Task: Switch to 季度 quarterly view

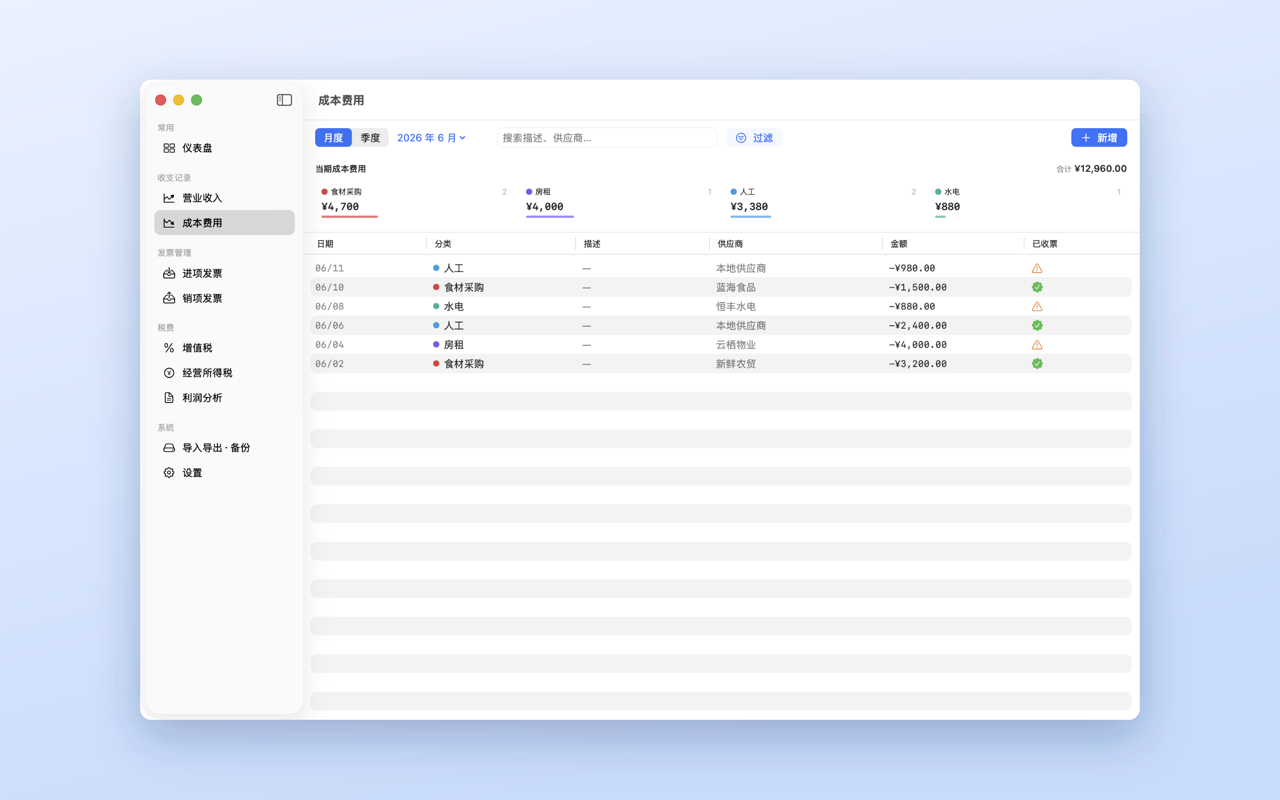Action: [370, 138]
